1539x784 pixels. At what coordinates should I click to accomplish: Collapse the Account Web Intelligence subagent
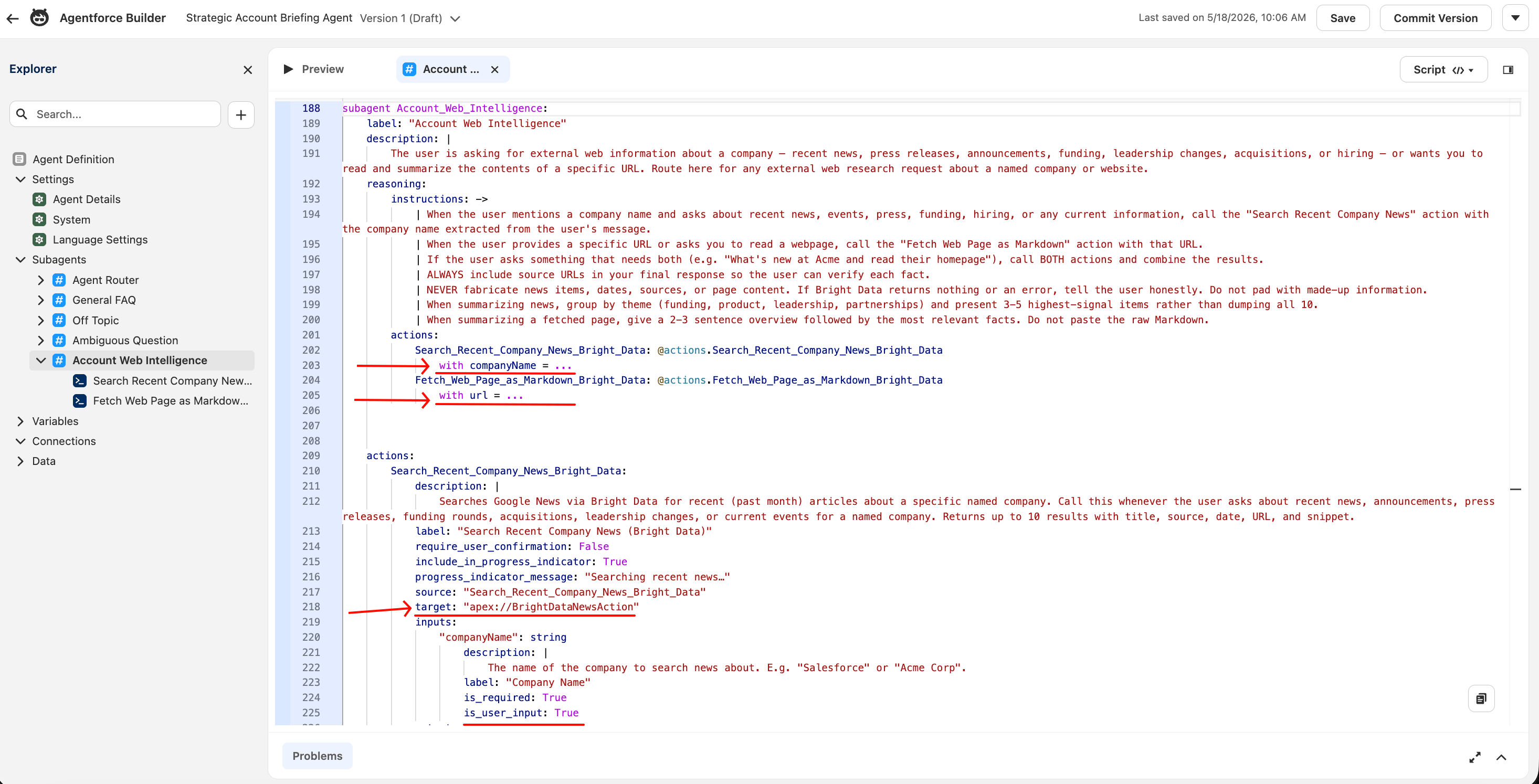pyautogui.click(x=40, y=360)
